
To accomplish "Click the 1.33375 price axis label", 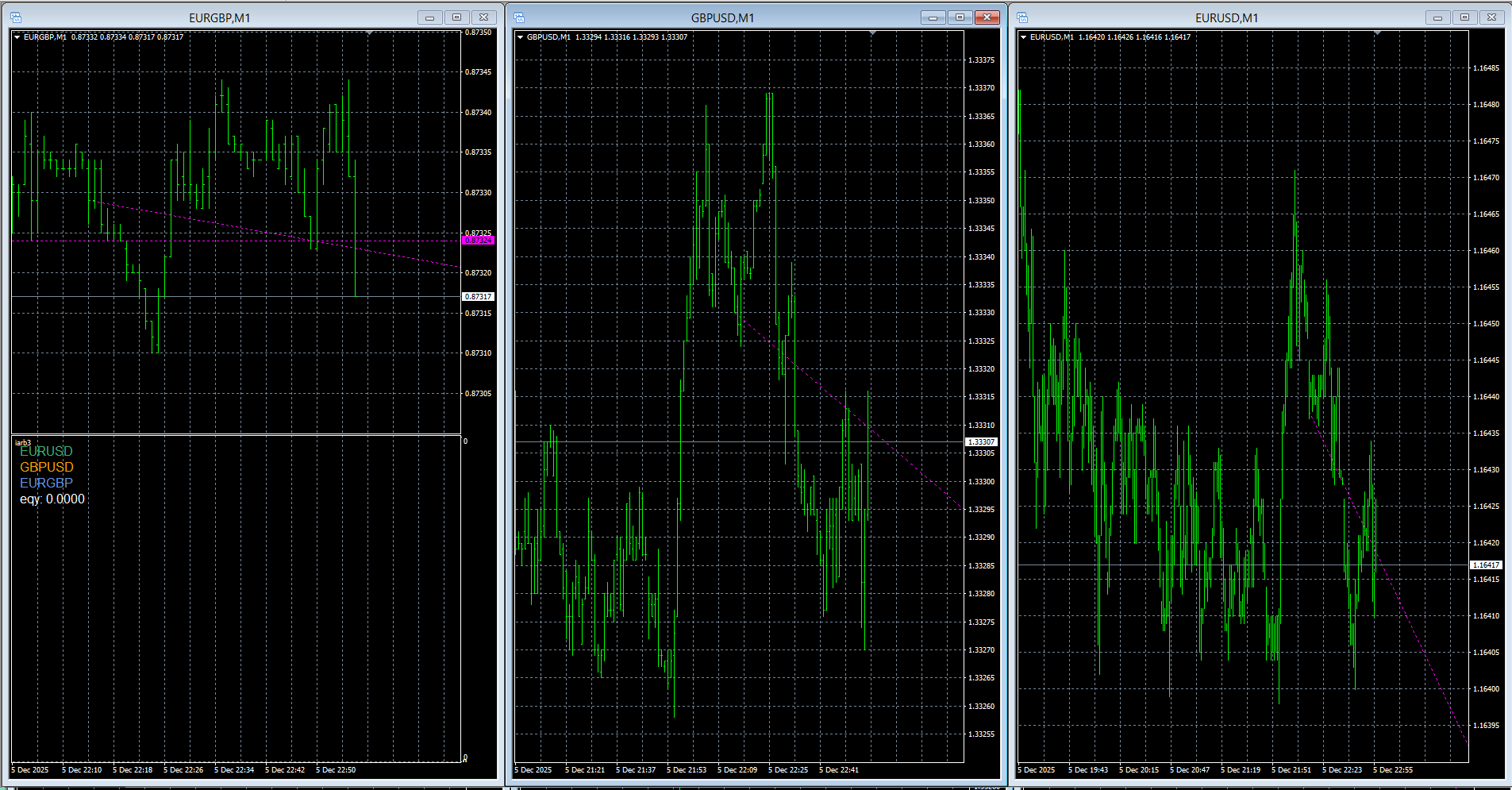I will pos(982,60).
